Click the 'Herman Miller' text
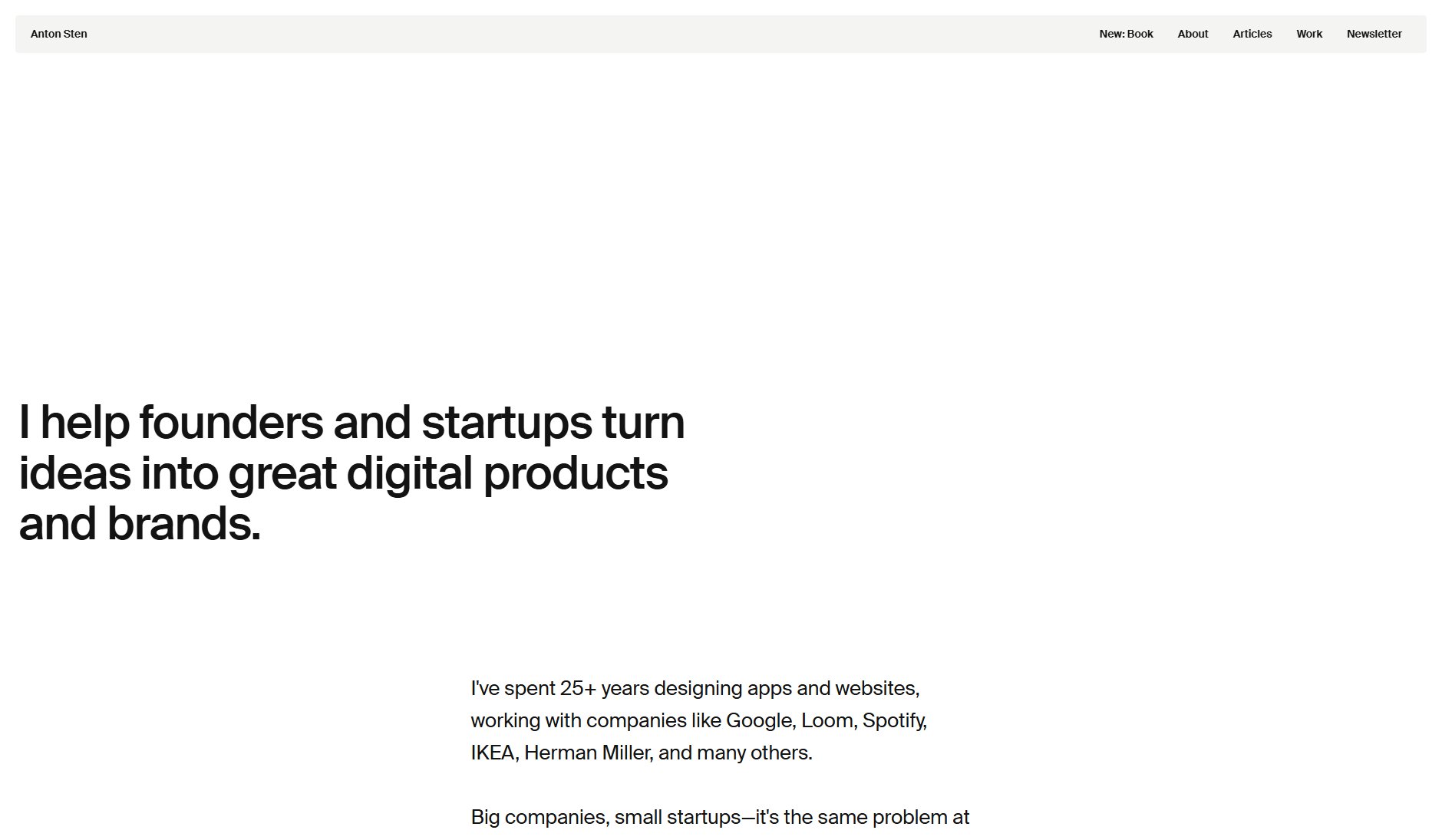Image resolution: width=1442 pixels, height=840 pixels. click(x=588, y=753)
